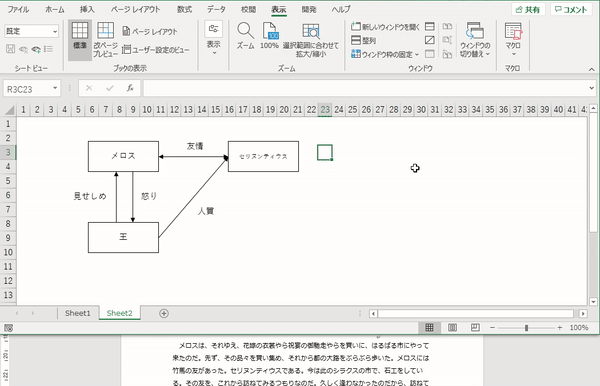Image resolution: width=600 pixels, height=386 pixels.
Task: Open the Home (ホーム) tab
Action: 55,9
